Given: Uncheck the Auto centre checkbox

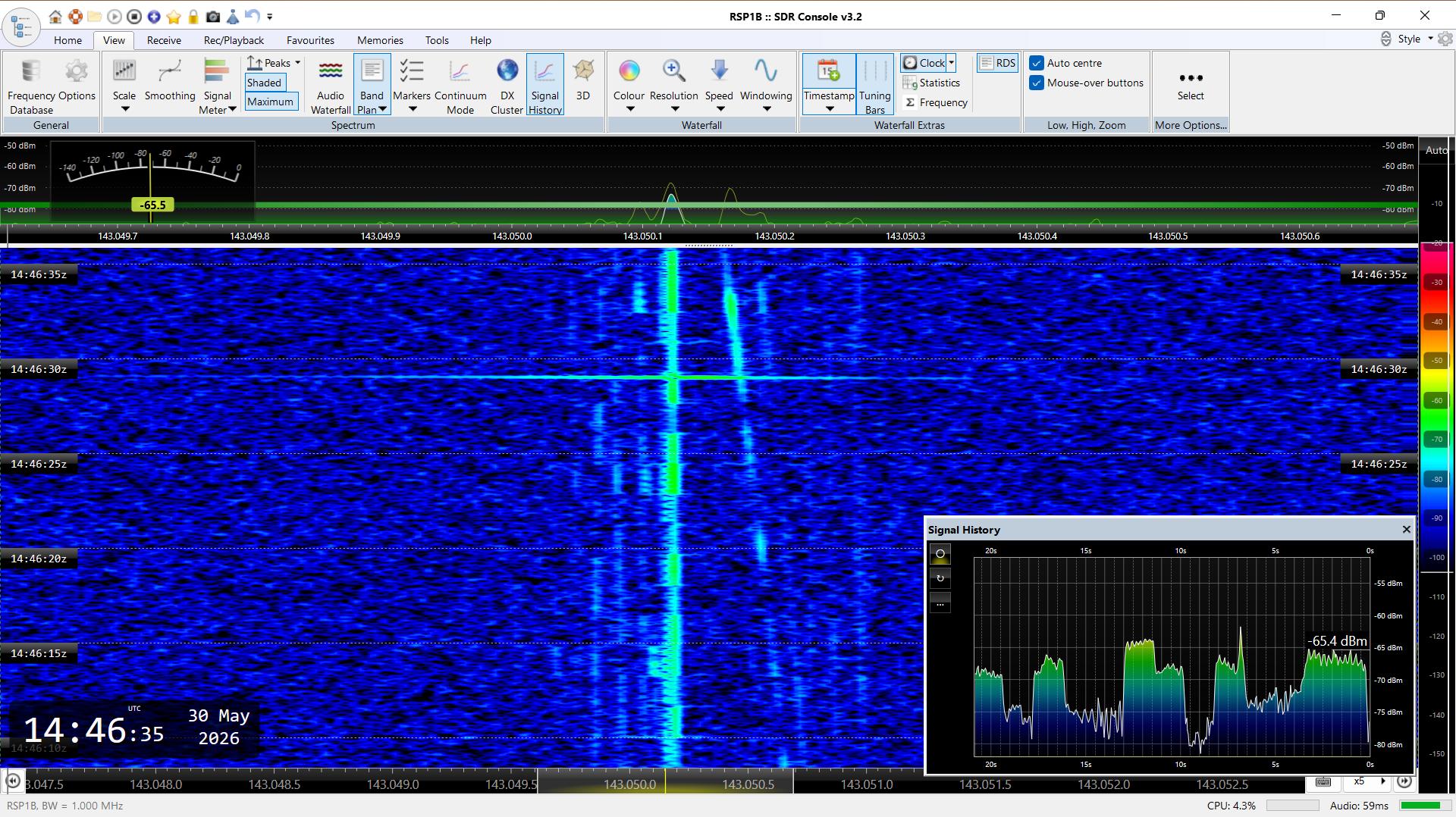Looking at the screenshot, I should tap(1037, 63).
